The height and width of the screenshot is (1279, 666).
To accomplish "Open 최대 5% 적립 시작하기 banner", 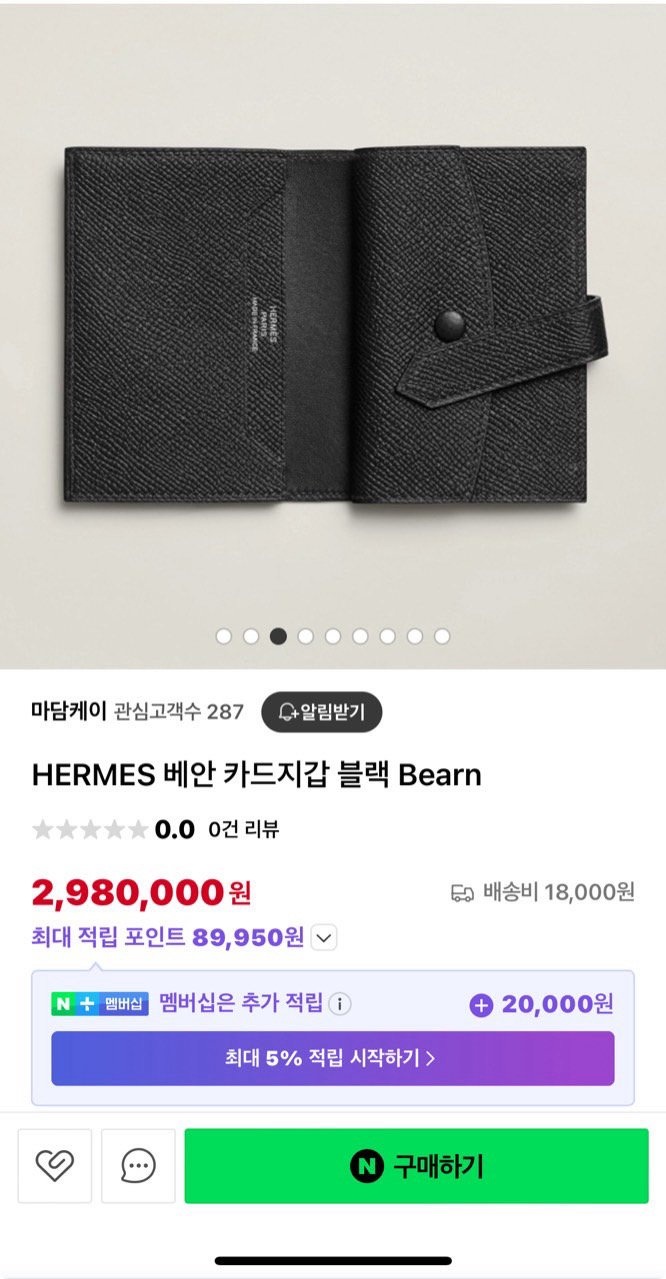I will point(333,1058).
